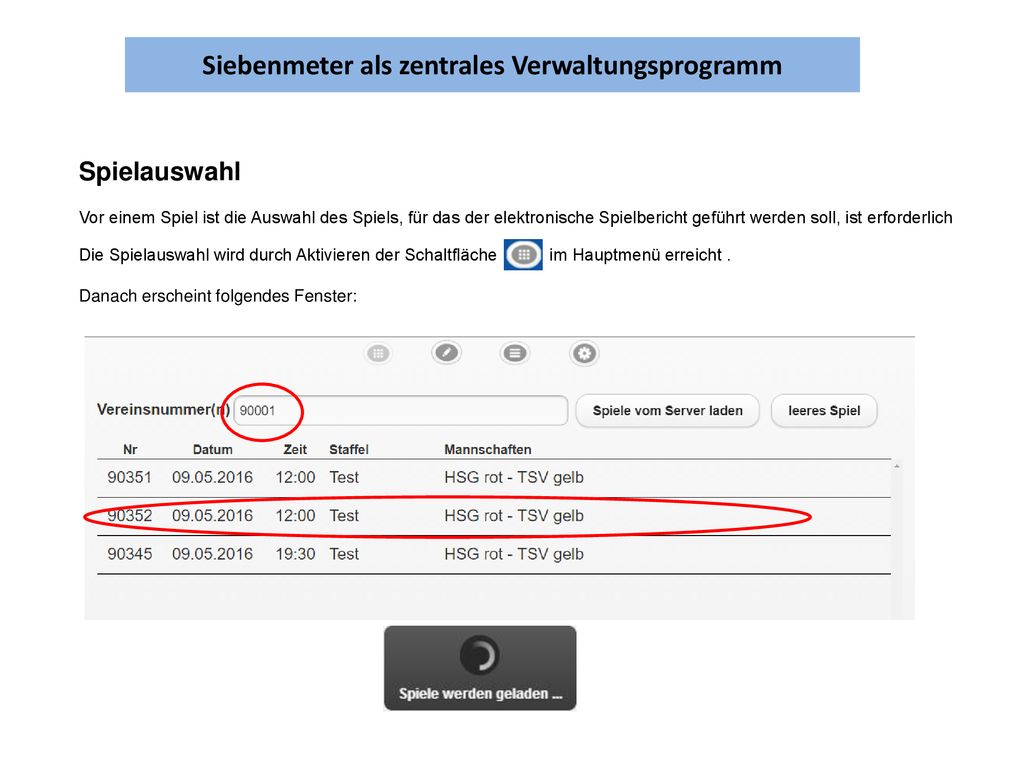This screenshot has height=768, width=1024.
Task: Click Siebenmeter als zentrales Verwaltungsprogramm title
Action: pos(492,65)
